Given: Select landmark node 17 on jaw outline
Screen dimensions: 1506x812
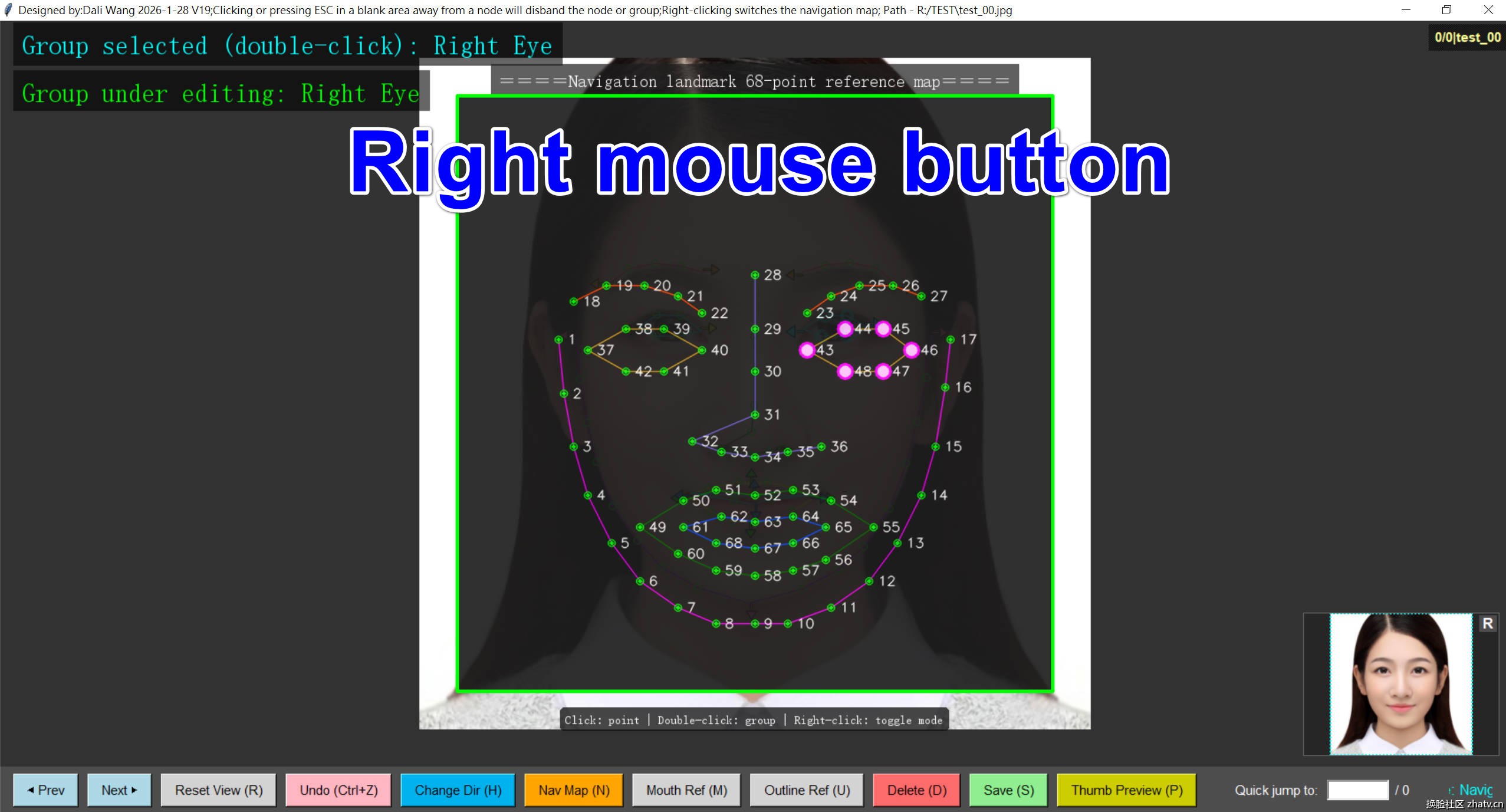Looking at the screenshot, I should (951, 340).
